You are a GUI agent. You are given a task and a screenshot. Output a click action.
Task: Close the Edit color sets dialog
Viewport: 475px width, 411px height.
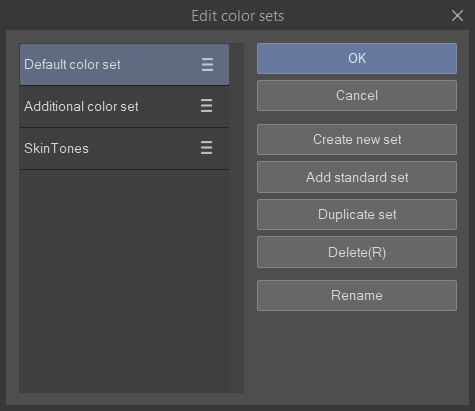click(457, 16)
